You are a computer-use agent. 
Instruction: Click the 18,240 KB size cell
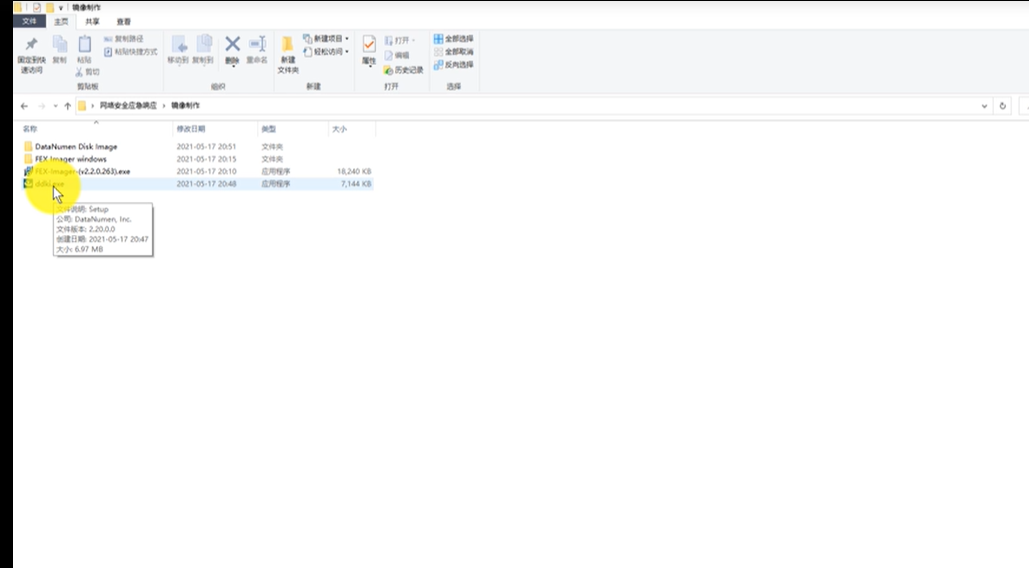[354, 171]
